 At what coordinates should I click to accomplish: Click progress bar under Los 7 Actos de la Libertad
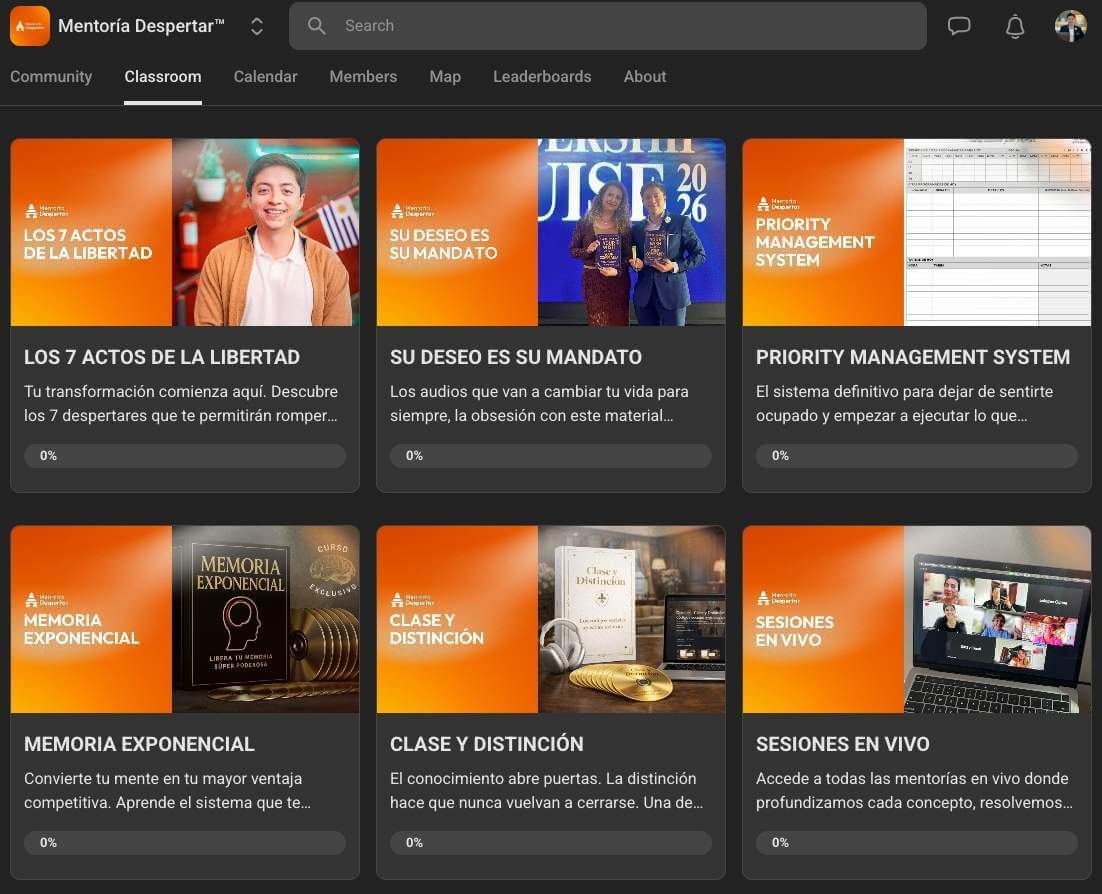[x=185, y=455]
